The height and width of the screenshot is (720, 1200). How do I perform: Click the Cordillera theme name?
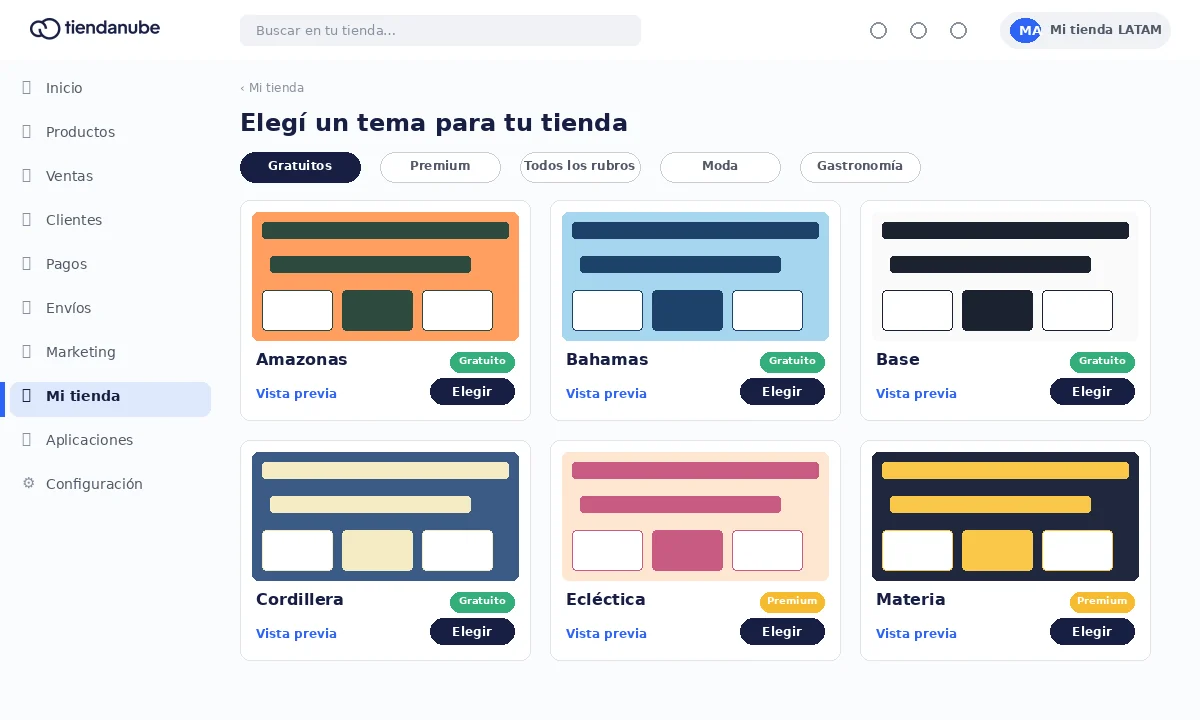point(299,600)
